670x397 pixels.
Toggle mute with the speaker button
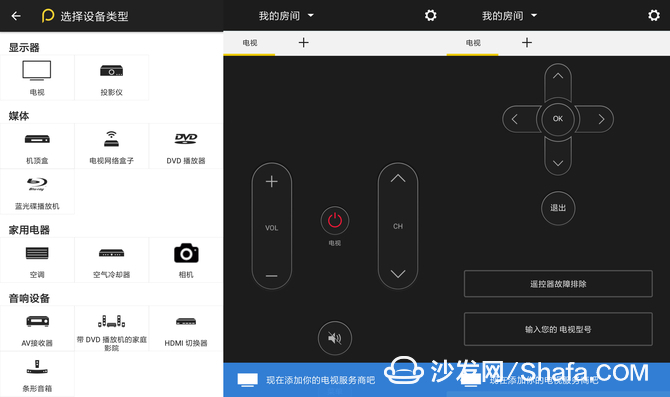click(335, 338)
